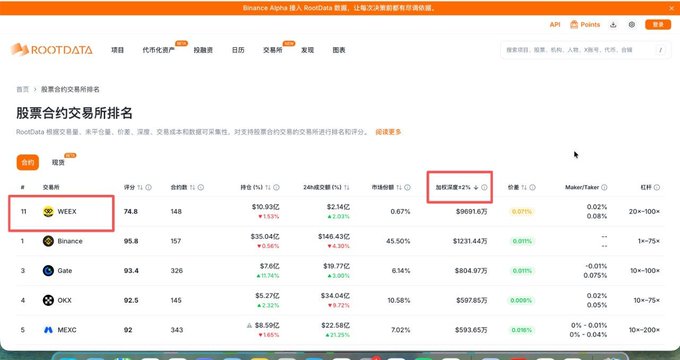Sort by 价差 using its sort arrows
680x360 pixels.
524,187
